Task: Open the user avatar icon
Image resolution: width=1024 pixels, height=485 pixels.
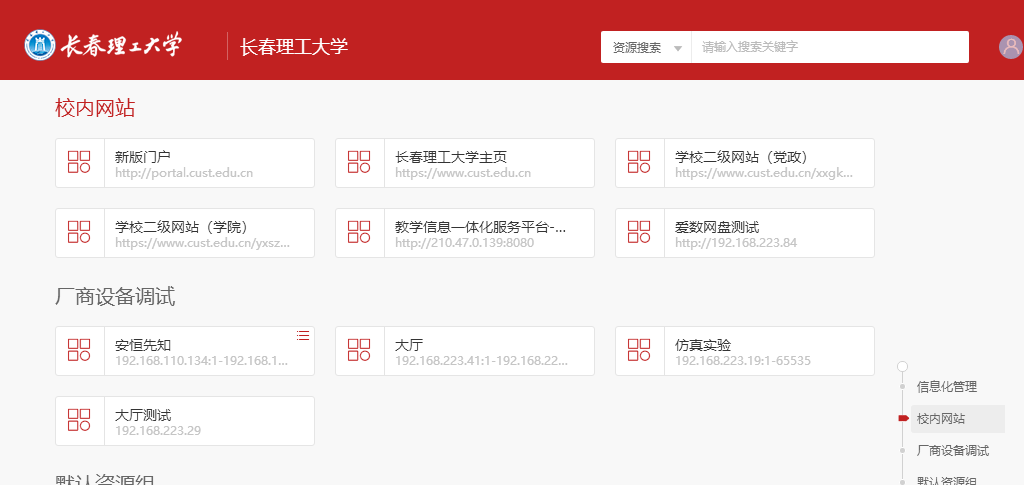Action: [1011, 47]
